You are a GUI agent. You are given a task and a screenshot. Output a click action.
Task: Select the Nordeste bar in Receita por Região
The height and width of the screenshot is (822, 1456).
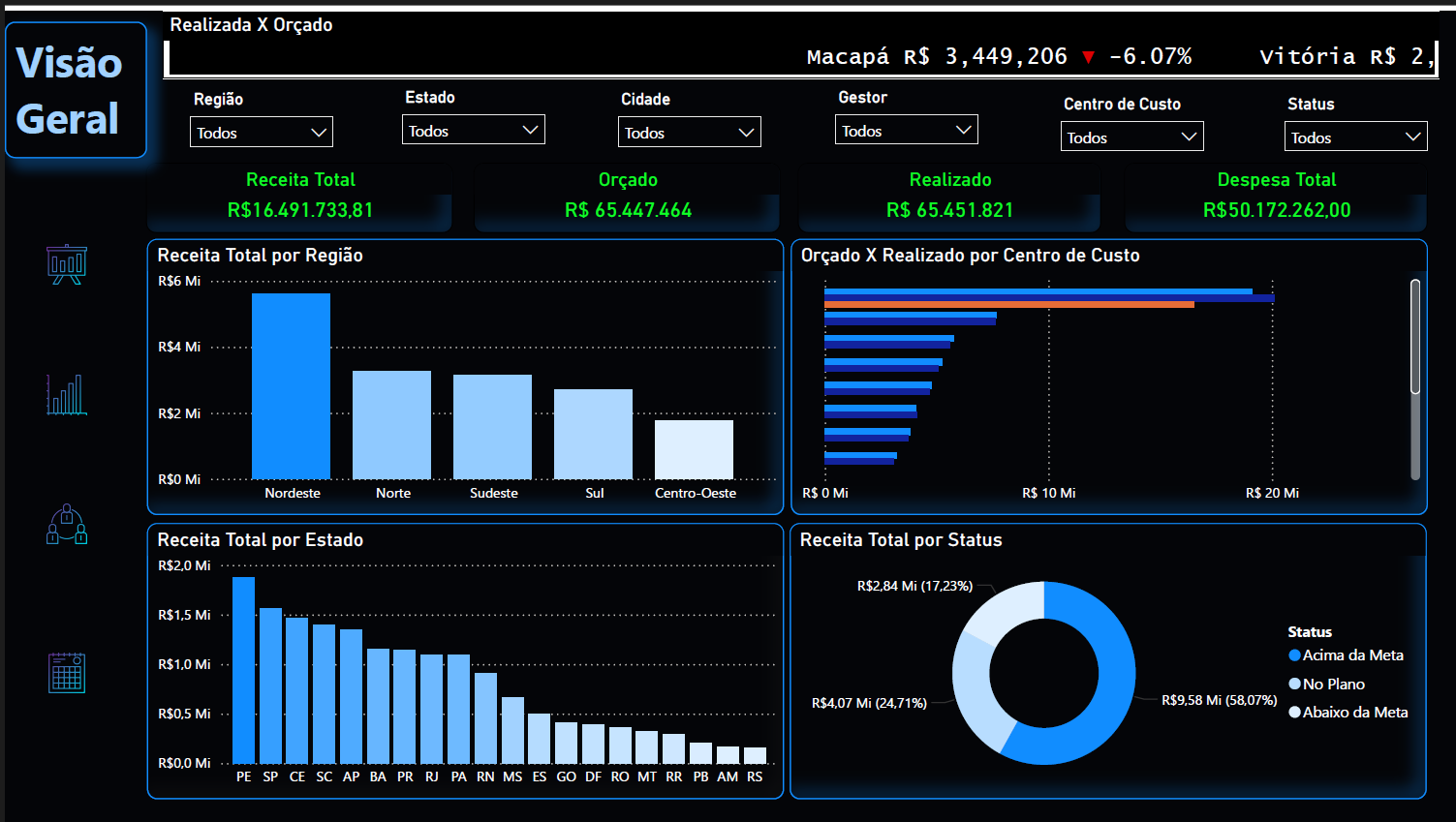[x=292, y=387]
